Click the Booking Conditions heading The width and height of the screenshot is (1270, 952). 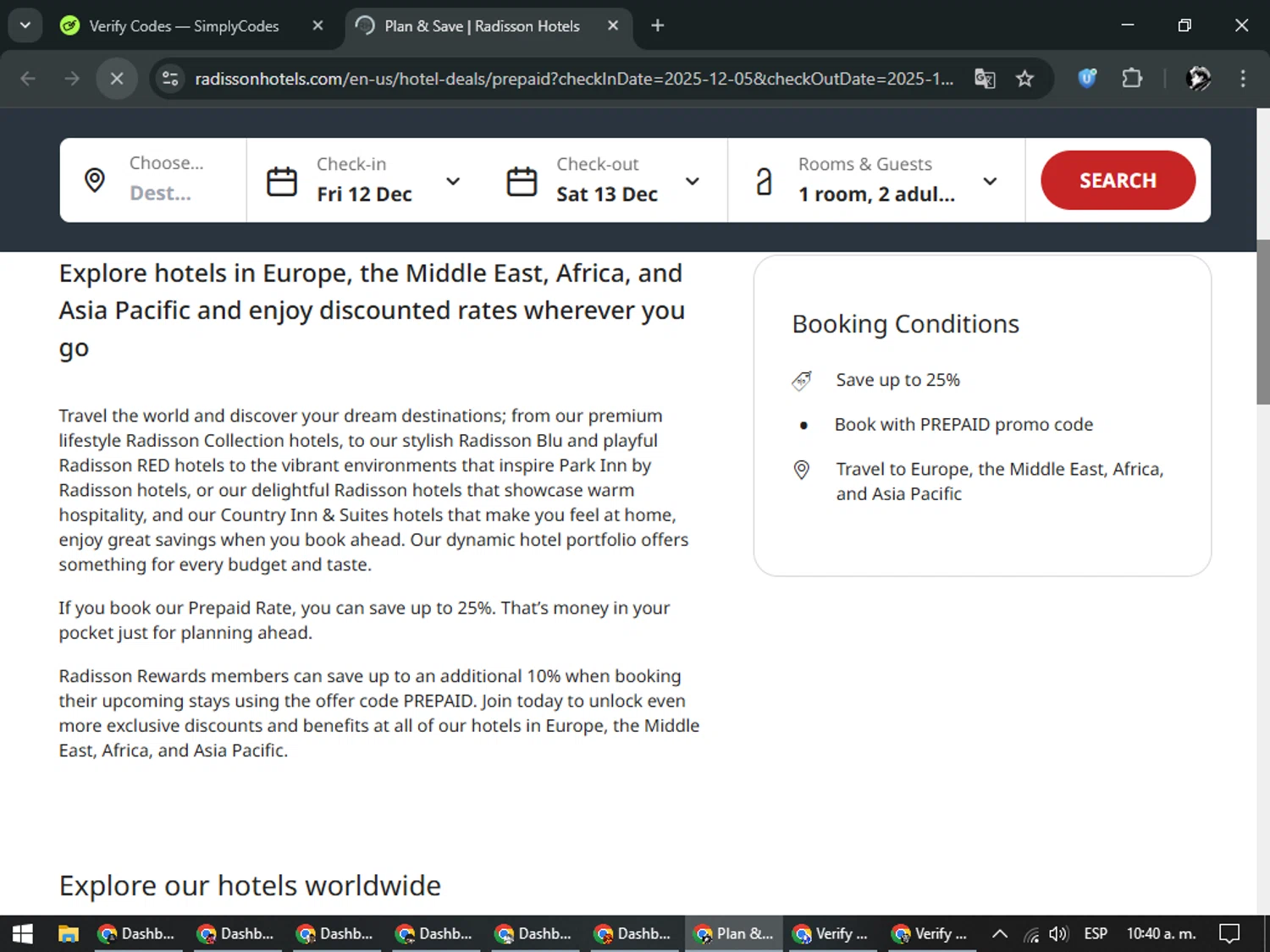[x=905, y=324]
